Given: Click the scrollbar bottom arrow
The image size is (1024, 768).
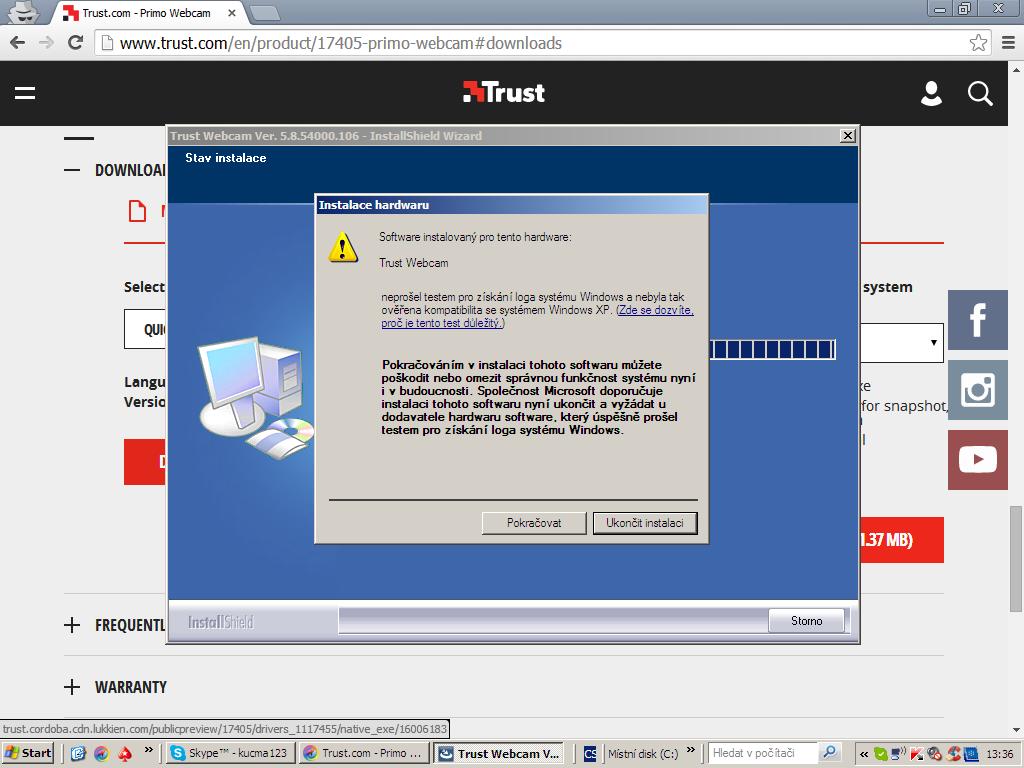Looking at the screenshot, I should (x=1016, y=729).
